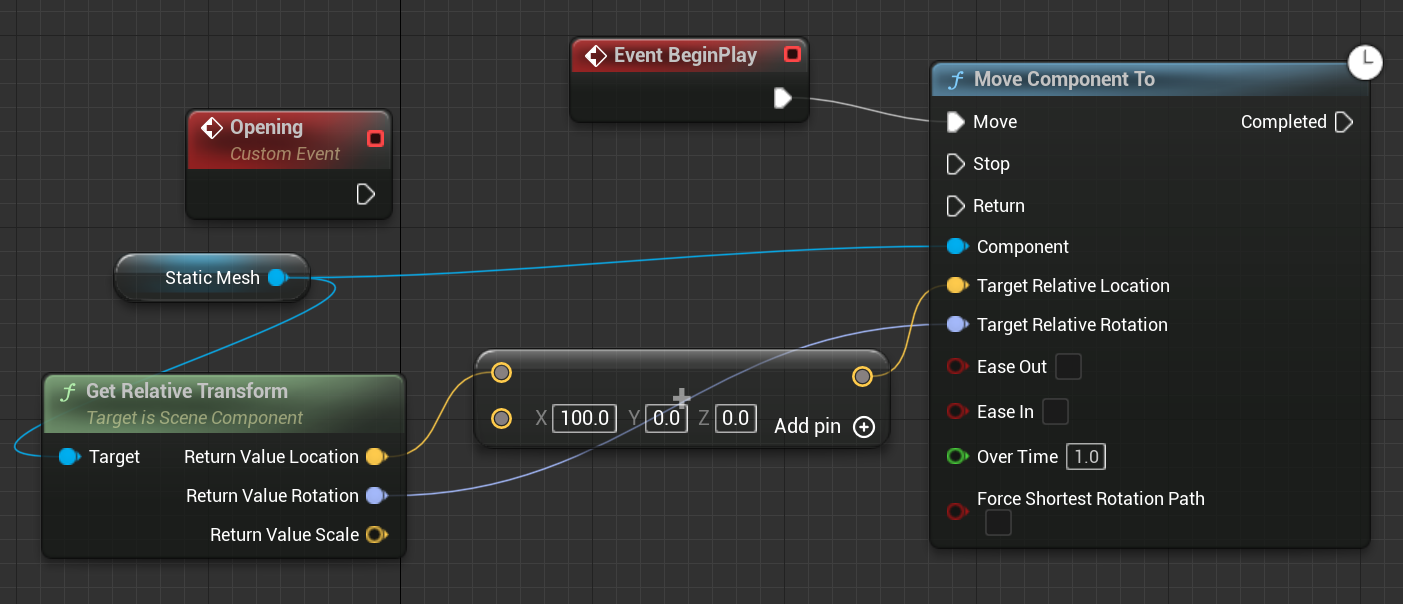Click the Opening event red delegate pin

(x=375, y=138)
